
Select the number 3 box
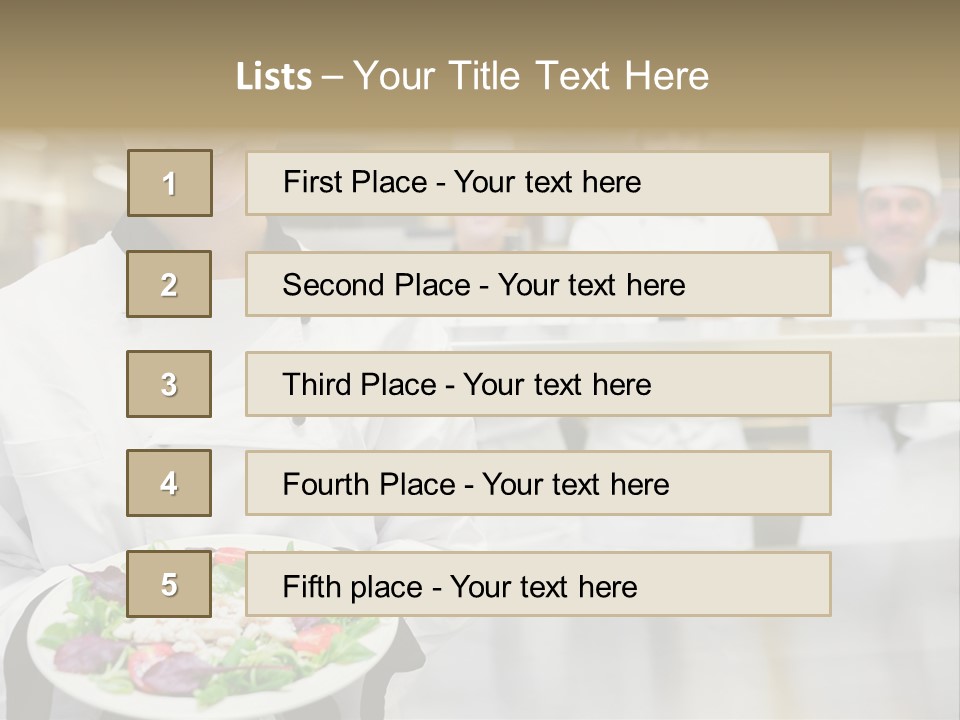point(170,384)
